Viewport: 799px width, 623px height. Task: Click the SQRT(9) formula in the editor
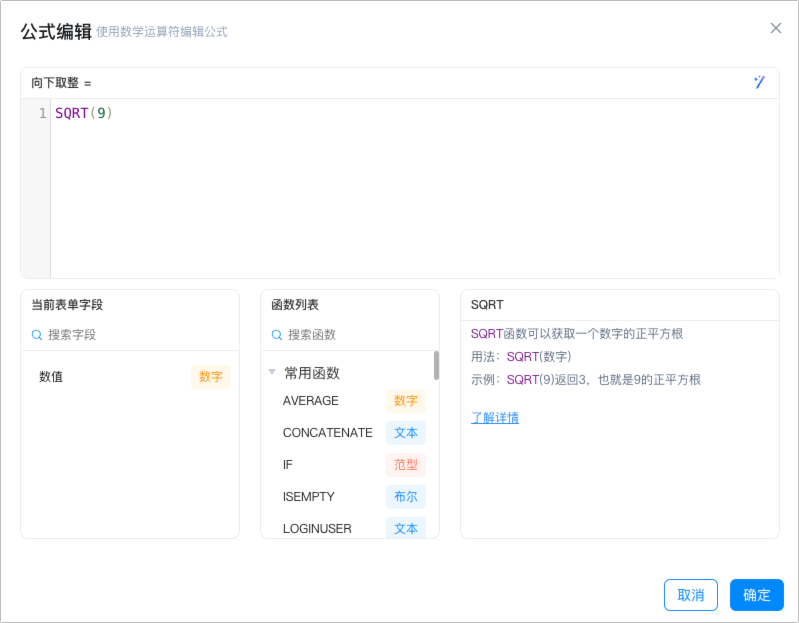[84, 113]
